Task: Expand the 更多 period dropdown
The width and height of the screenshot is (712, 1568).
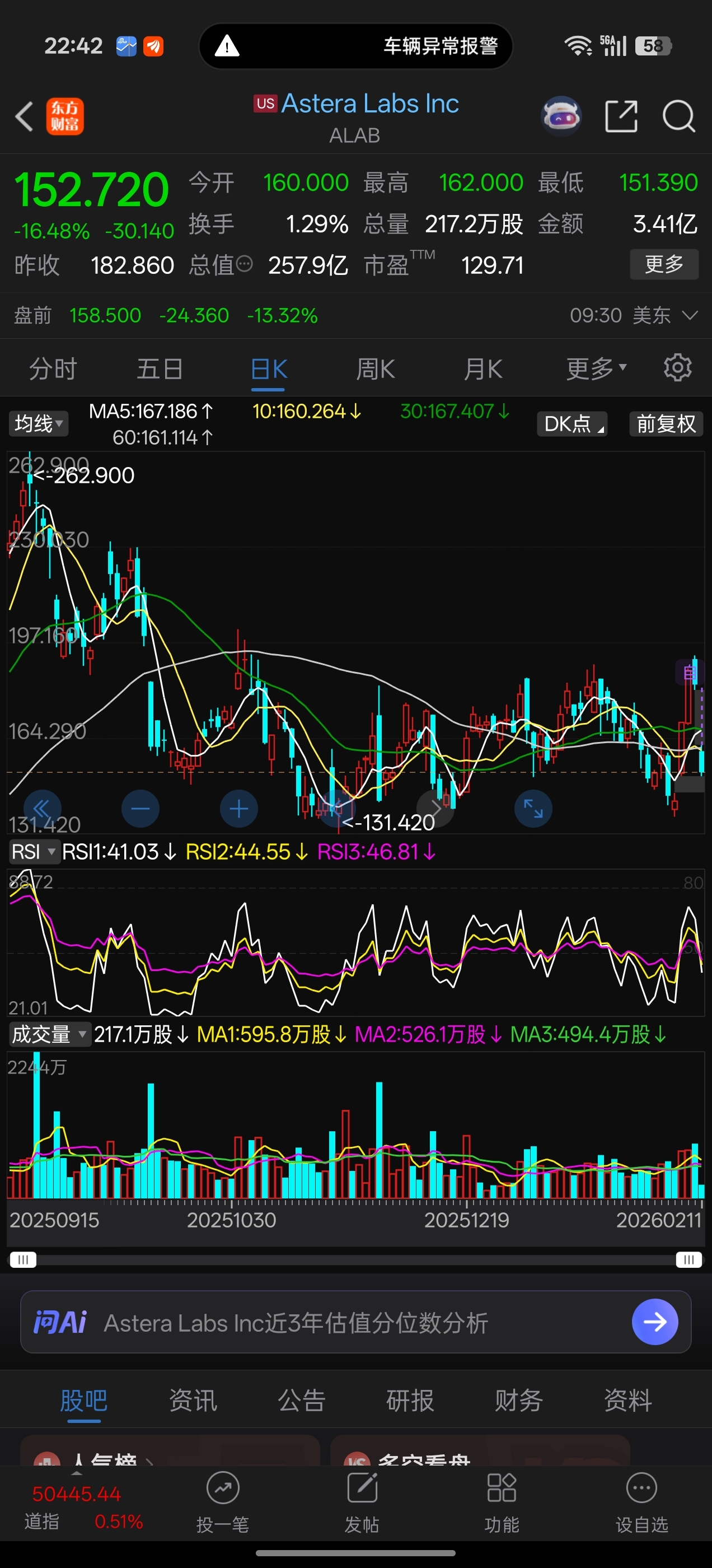Action: click(596, 368)
